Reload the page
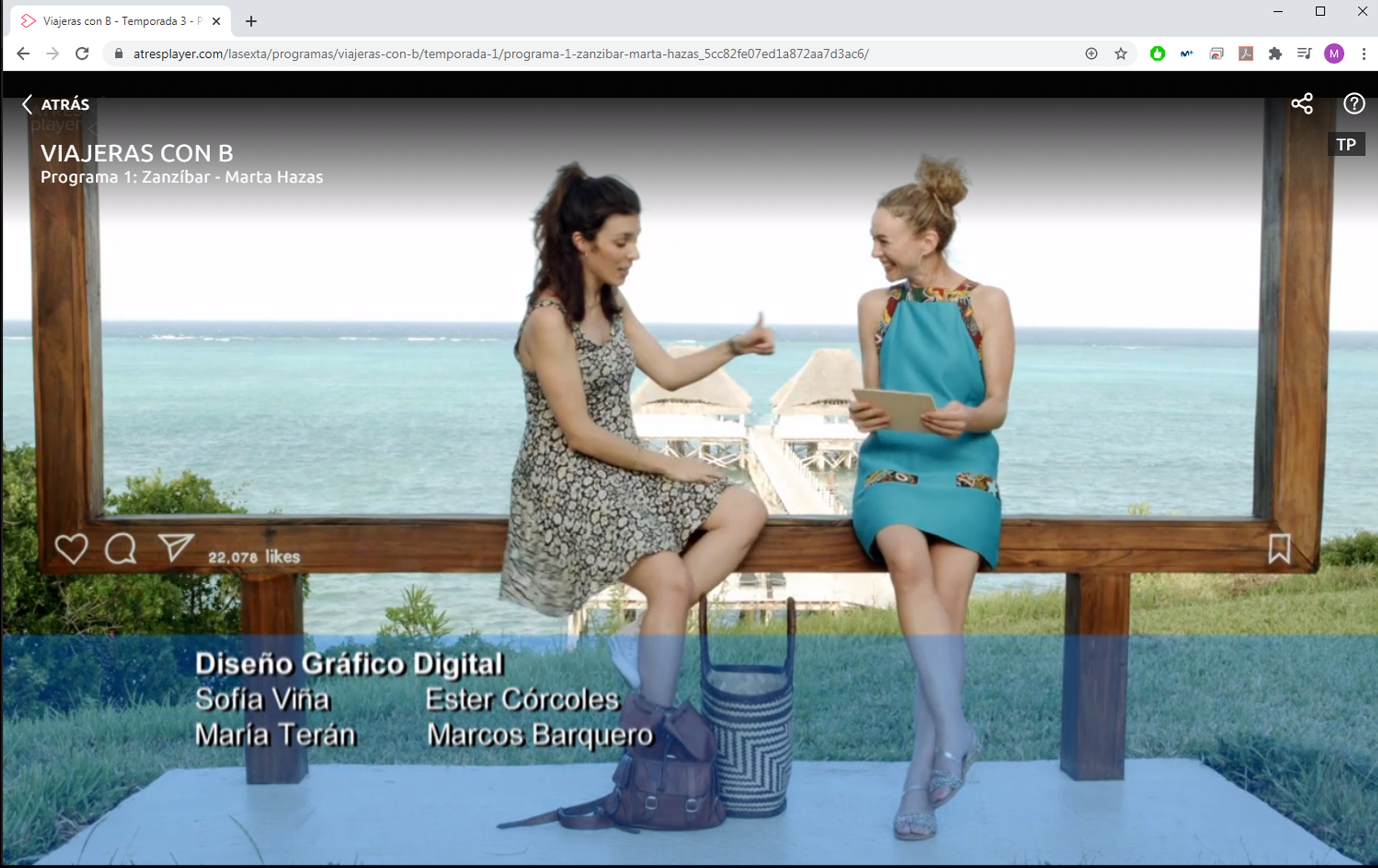 82,54
